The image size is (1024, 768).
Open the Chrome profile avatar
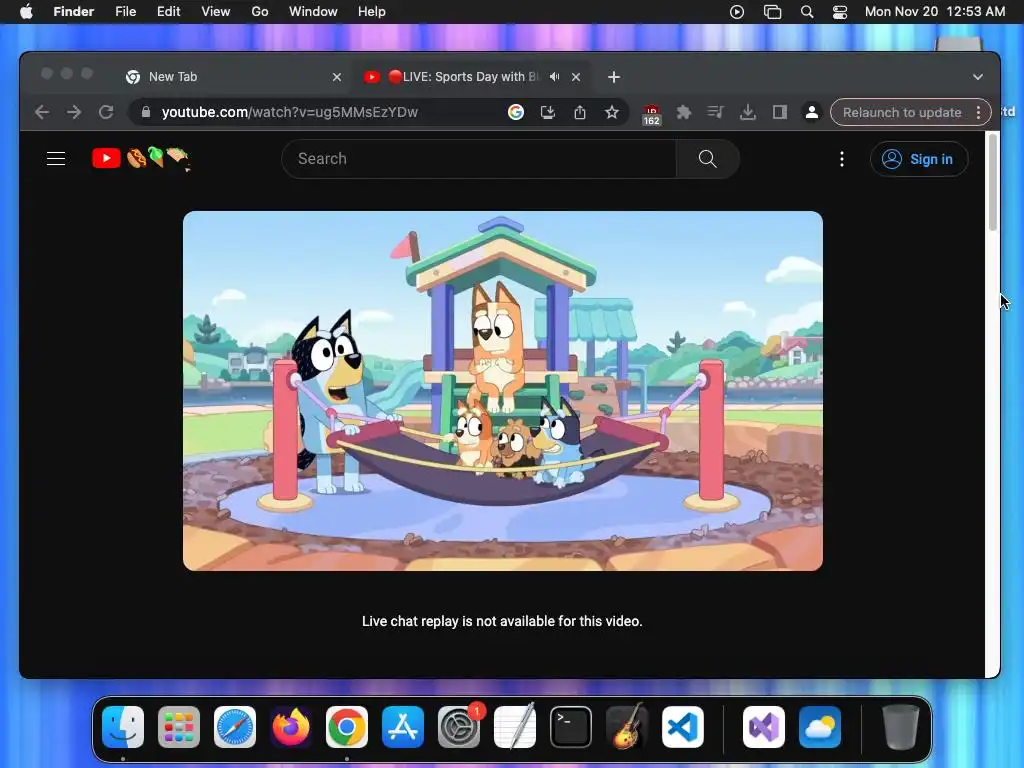coord(812,112)
